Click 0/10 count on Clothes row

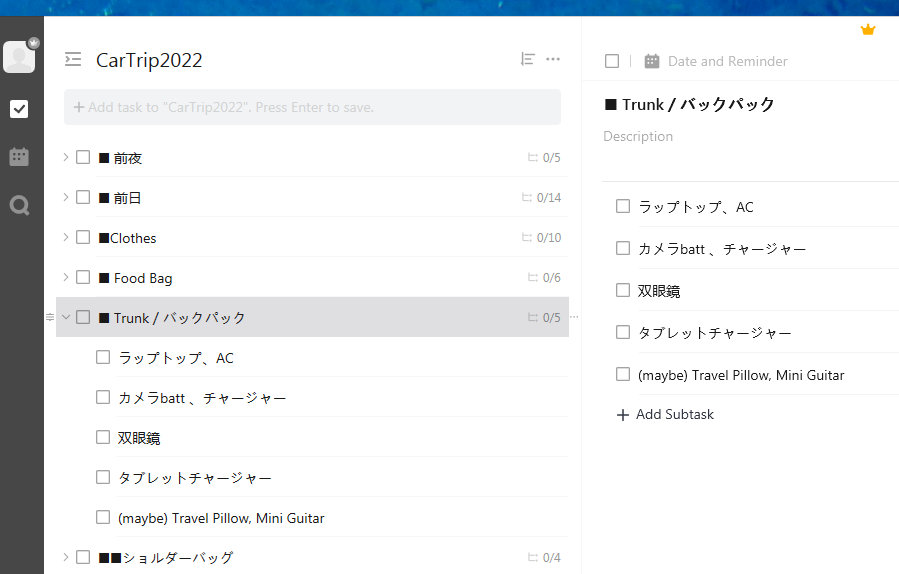pyautogui.click(x=549, y=238)
